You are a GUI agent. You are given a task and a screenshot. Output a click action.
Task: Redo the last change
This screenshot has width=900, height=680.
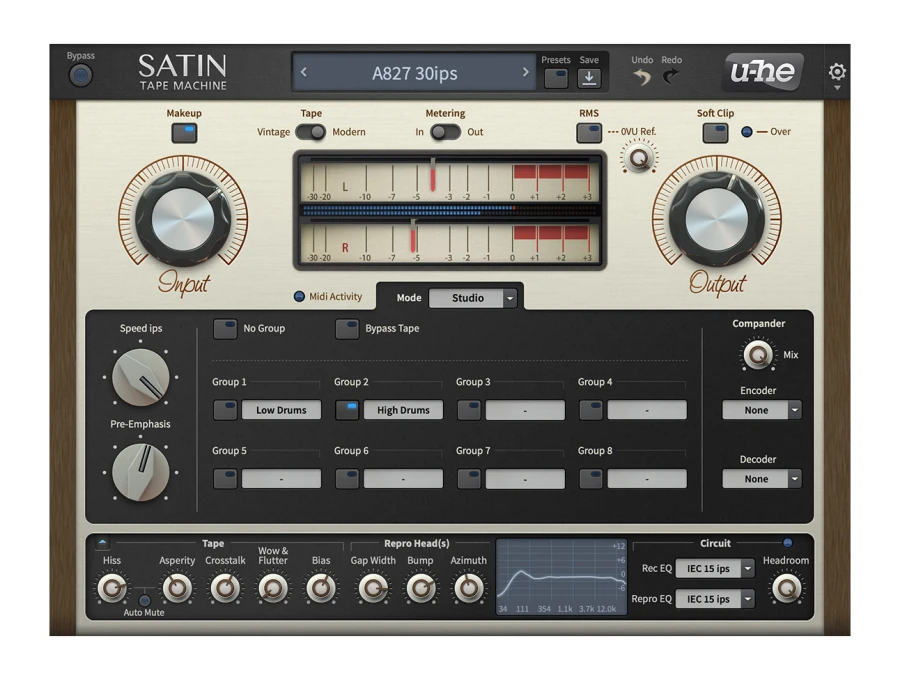click(671, 76)
